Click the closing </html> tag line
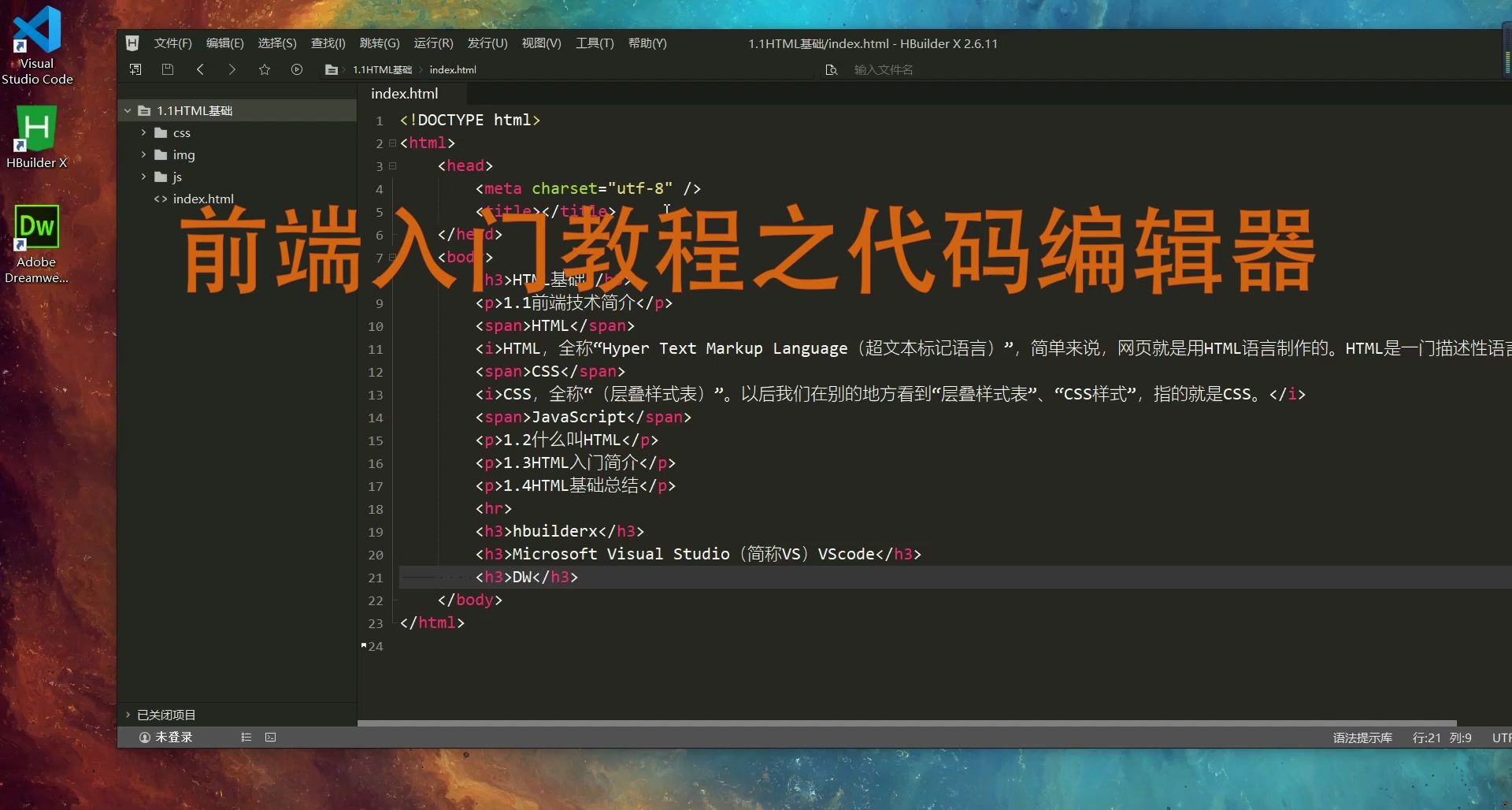This screenshot has height=810, width=1512. [x=432, y=623]
